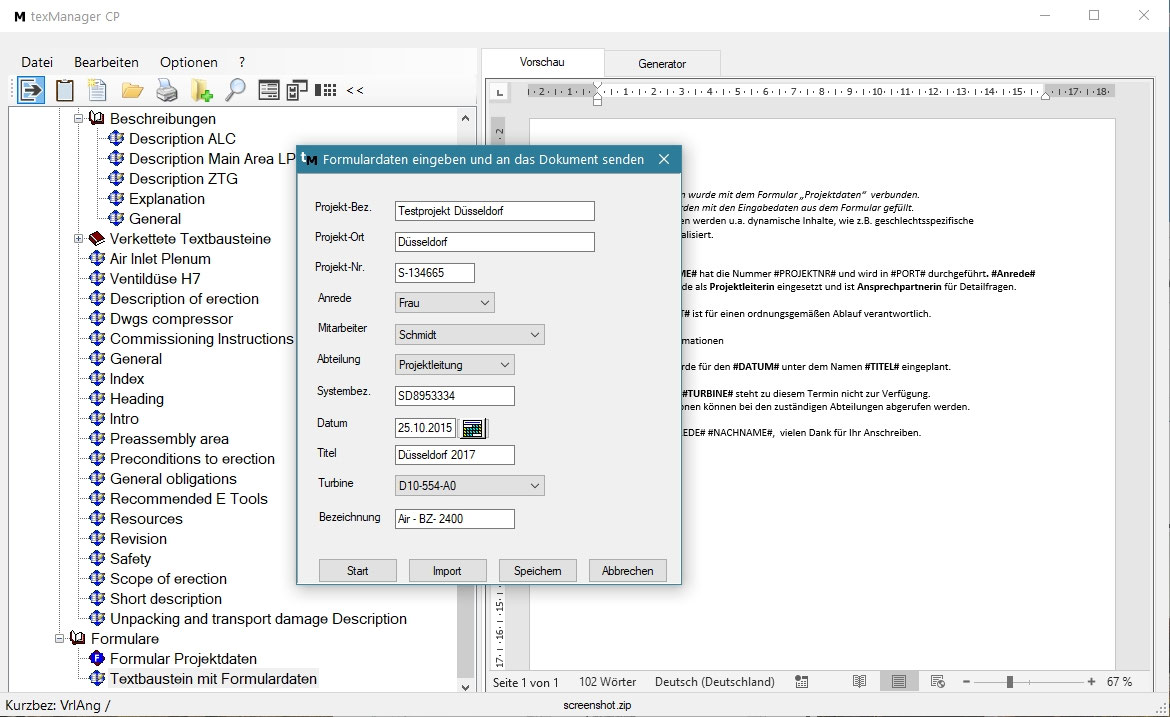
Task: Open the Optionen menu
Action: [x=189, y=62]
